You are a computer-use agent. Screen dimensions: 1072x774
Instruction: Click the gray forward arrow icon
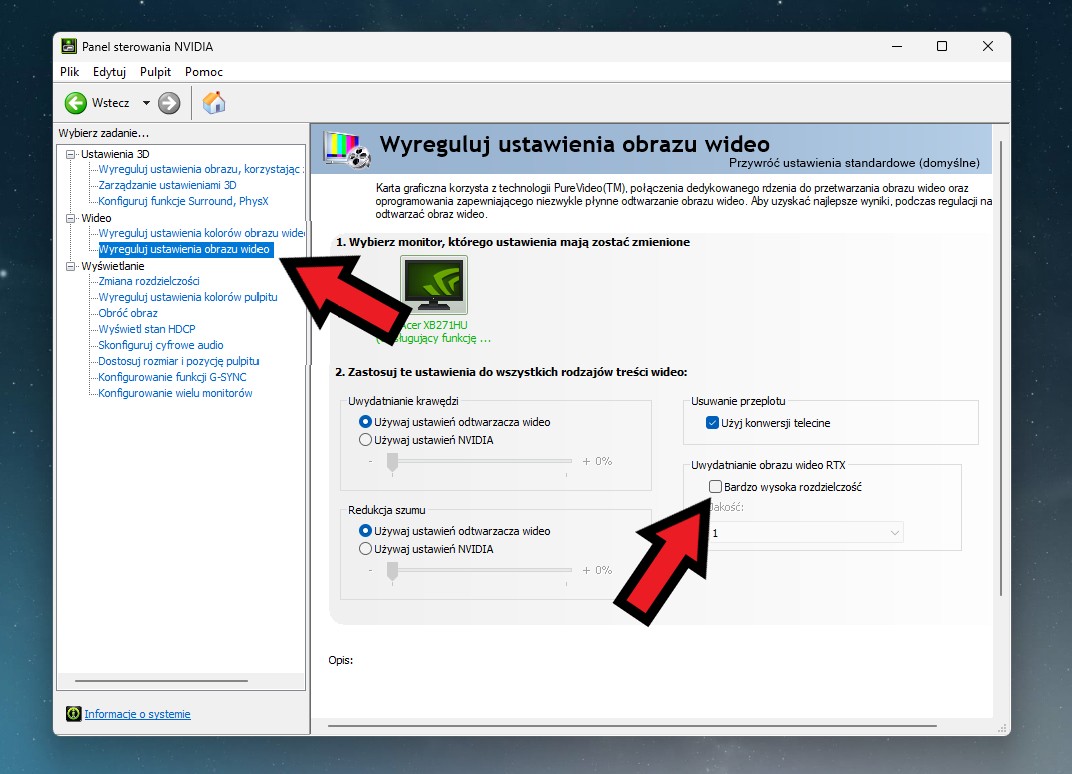169,103
